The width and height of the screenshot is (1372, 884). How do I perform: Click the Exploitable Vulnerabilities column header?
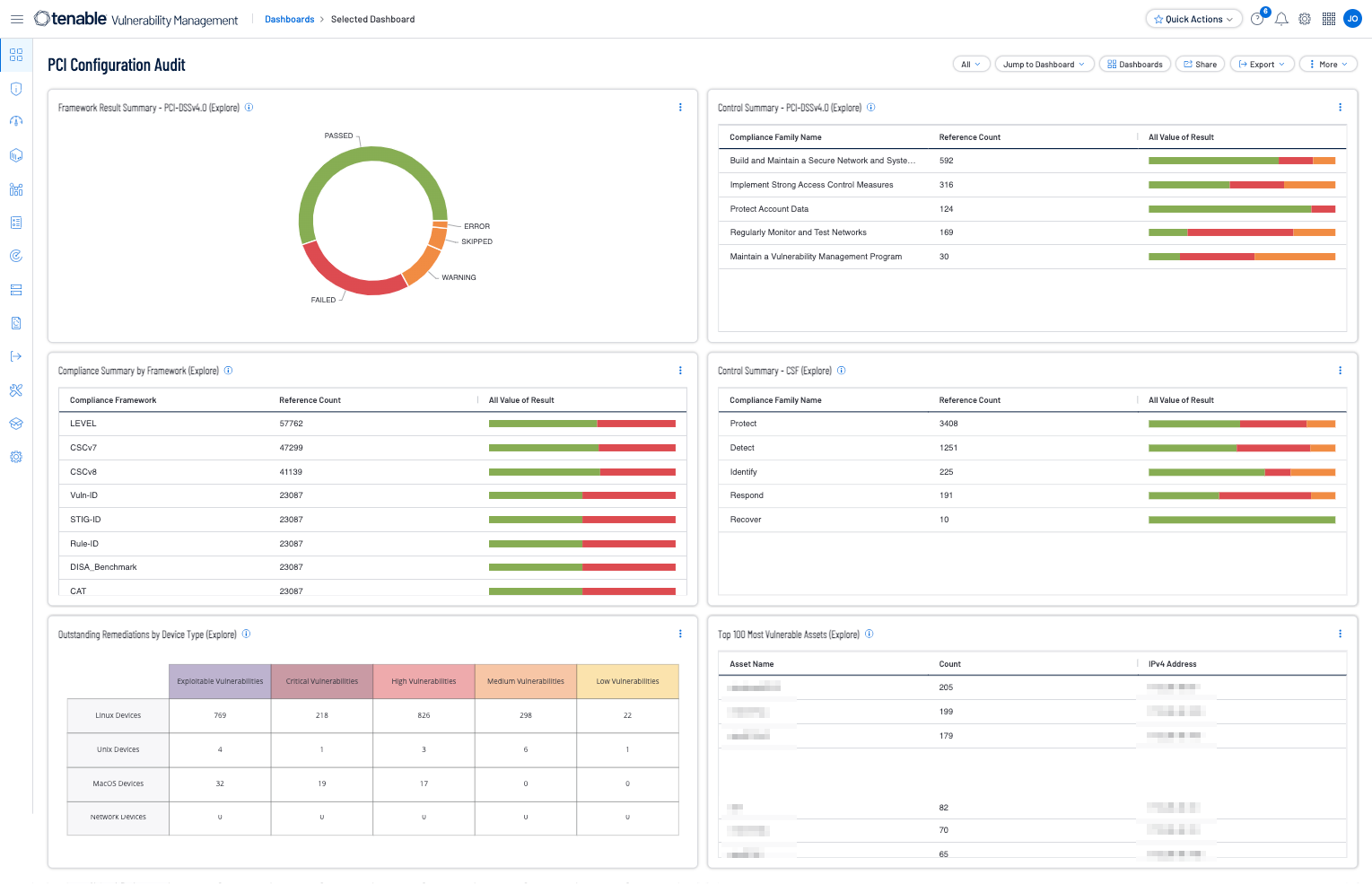click(220, 681)
